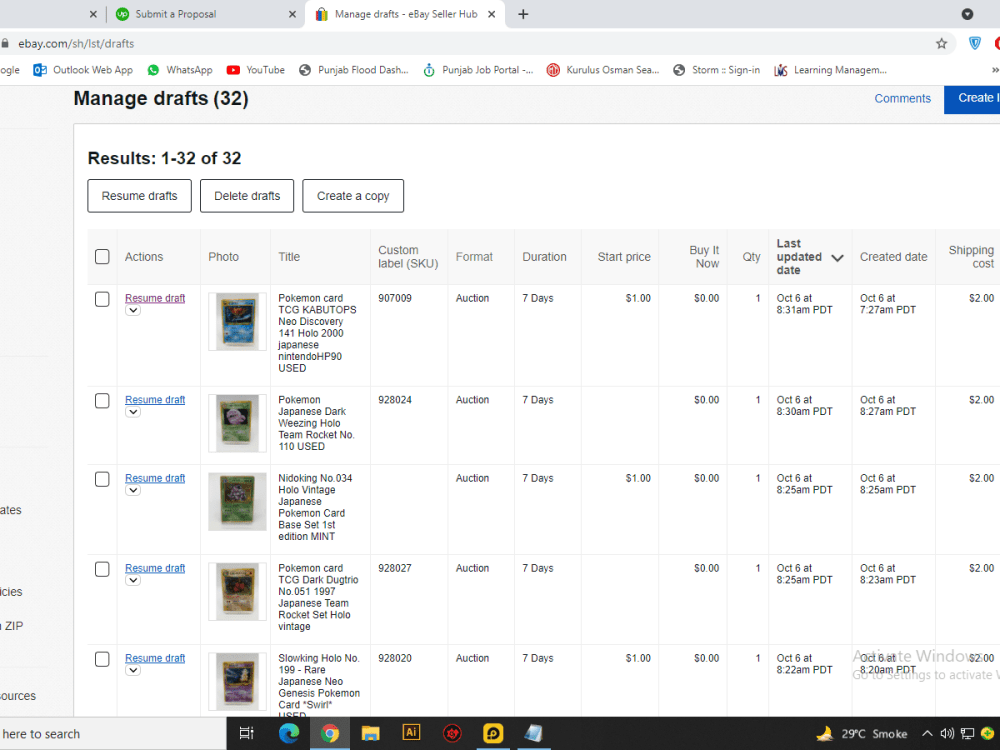Open the Dark Weezing card photo thumbnail
Image resolution: width=1000 pixels, height=750 pixels.
pyautogui.click(x=237, y=423)
